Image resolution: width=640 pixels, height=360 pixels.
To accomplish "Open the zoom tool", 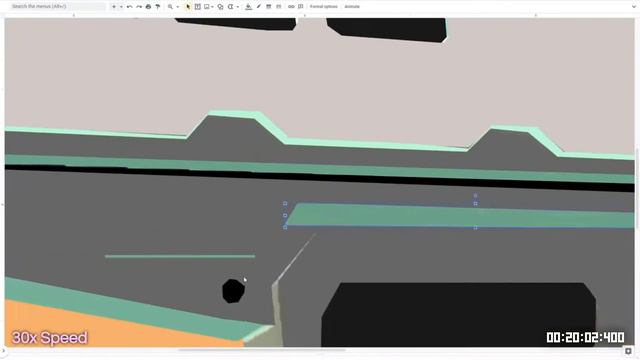I will (170, 7).
